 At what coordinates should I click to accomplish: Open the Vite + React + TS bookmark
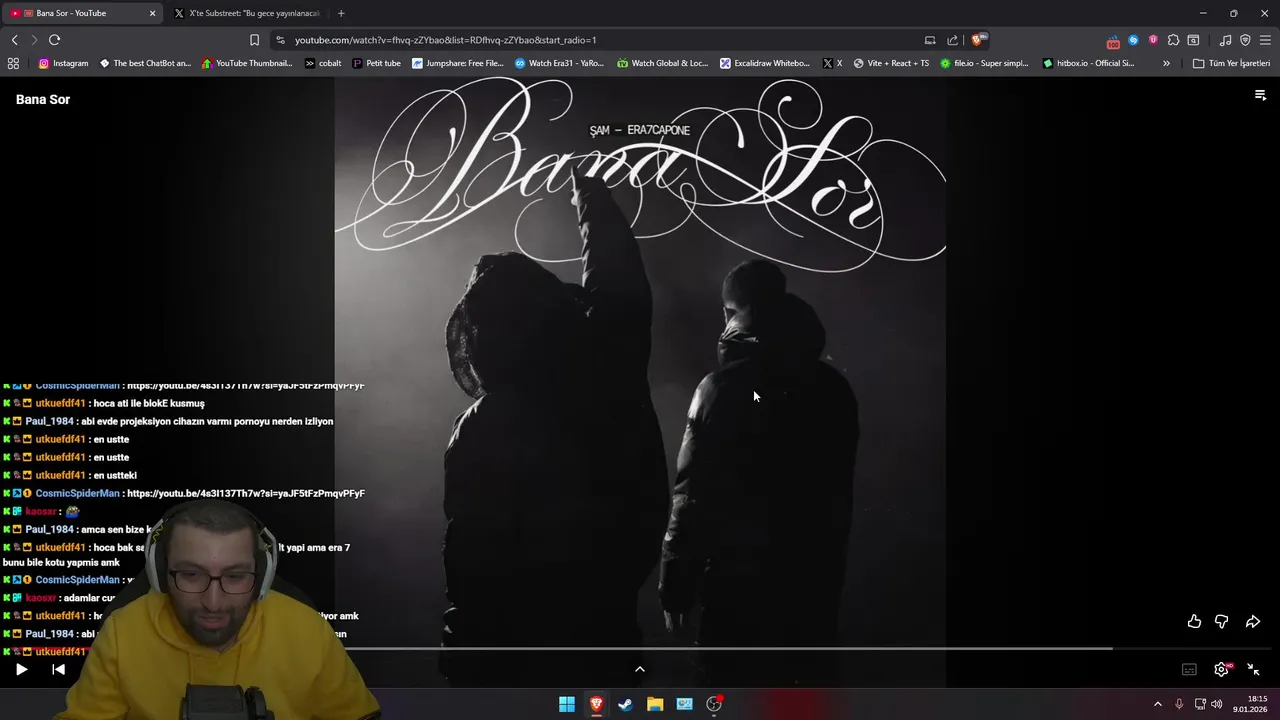click(x=891, y=63)
